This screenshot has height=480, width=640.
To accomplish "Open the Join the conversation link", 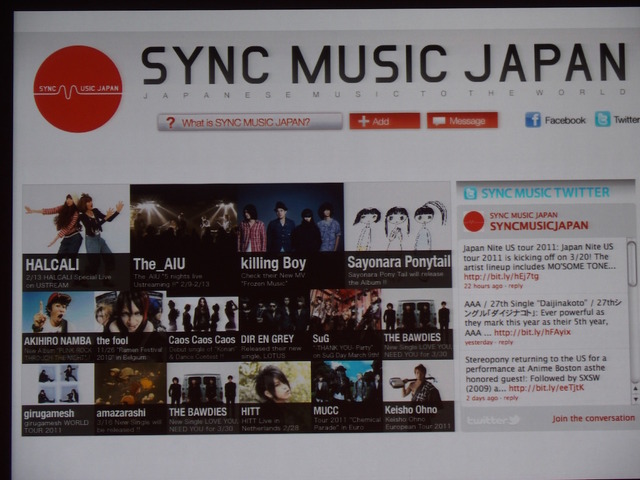I will pos(593,418).
